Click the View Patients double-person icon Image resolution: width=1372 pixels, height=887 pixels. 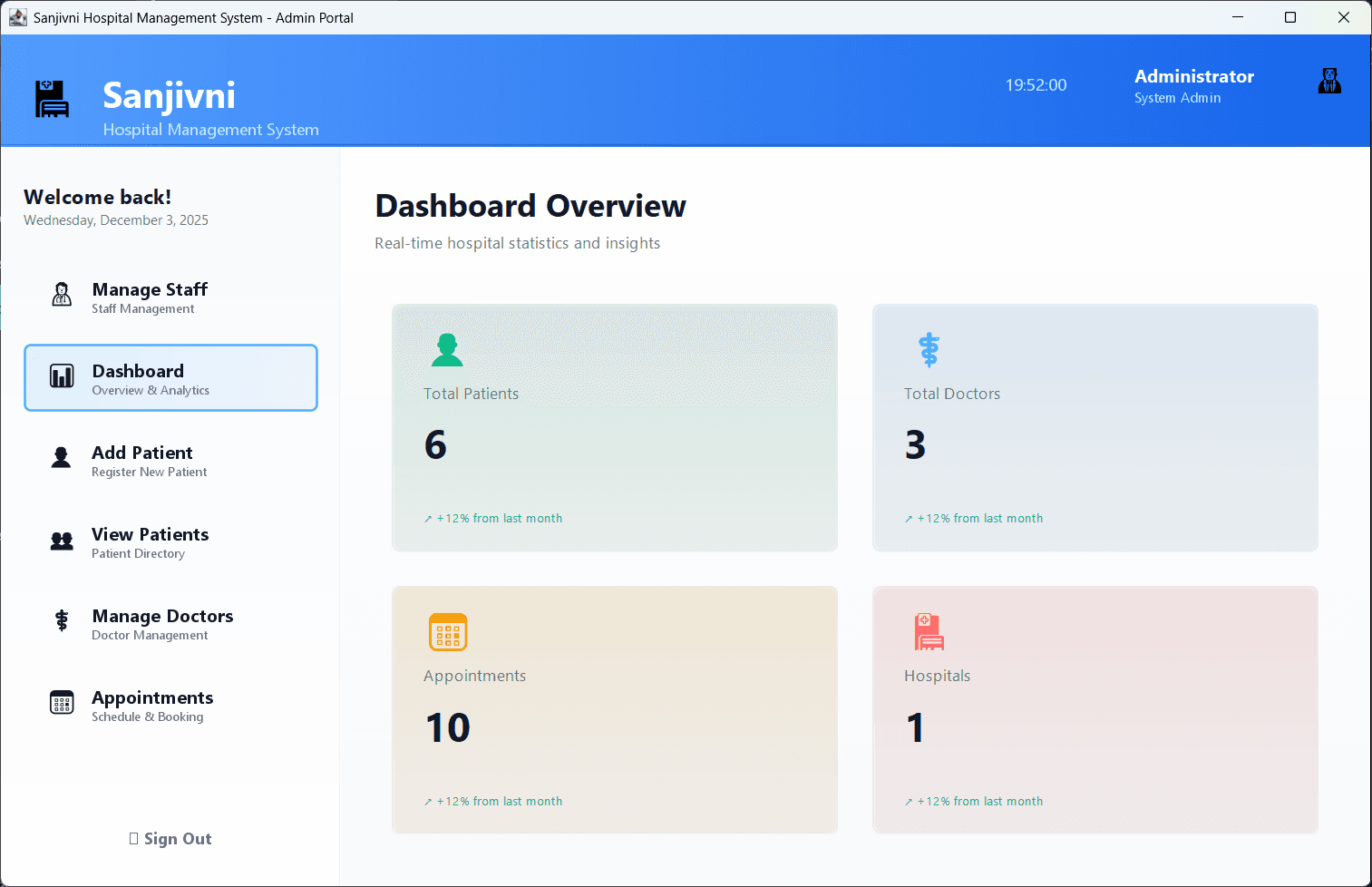coord(61,540)
